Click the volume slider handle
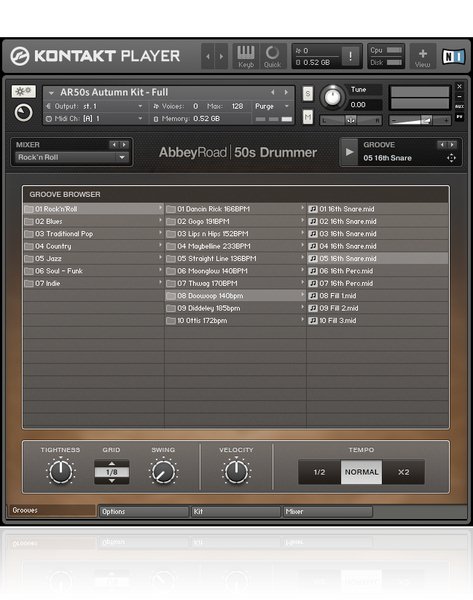 point(427,120)
